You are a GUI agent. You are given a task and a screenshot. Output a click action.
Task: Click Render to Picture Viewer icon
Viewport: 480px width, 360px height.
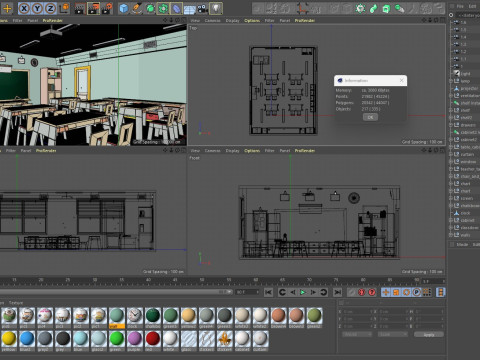tap(93, 8)
